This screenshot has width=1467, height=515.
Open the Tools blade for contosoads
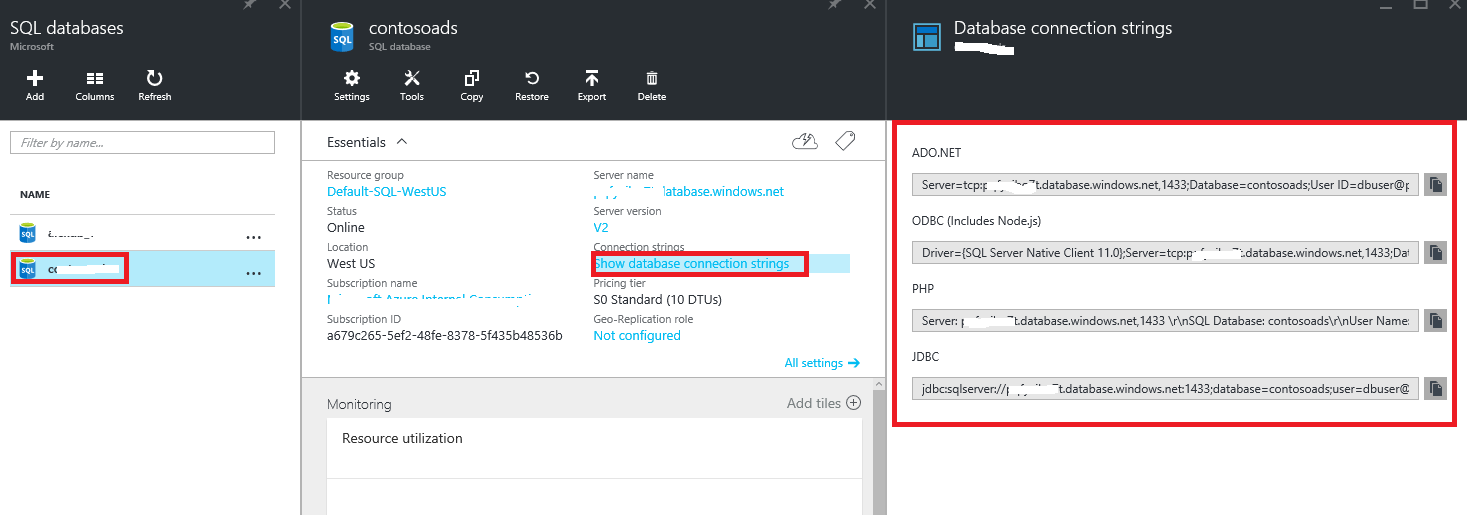tap(412, 85)
